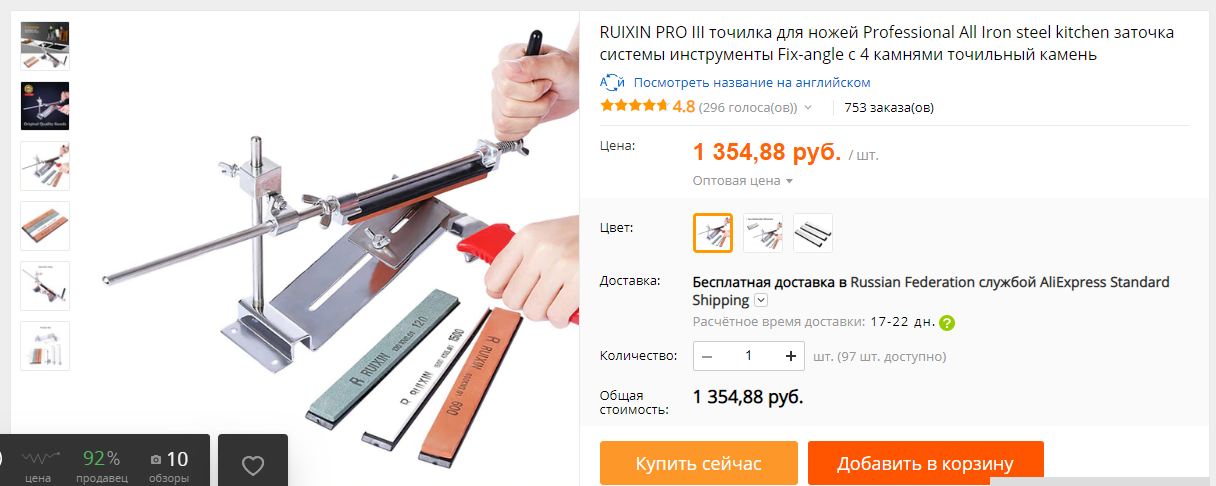Expand the Оптовая цена dropdown

coord(742,181)
